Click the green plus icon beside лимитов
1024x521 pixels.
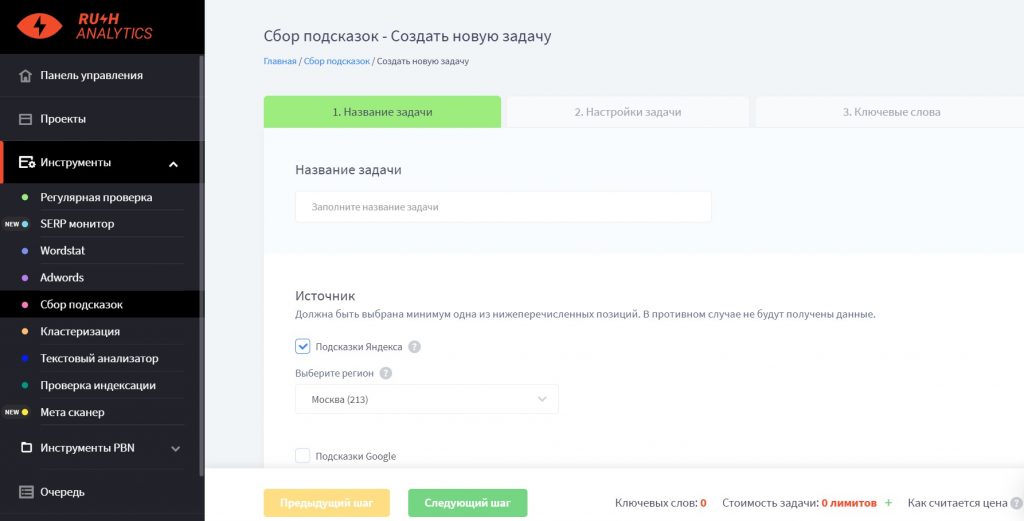click(x=888, y=503)
